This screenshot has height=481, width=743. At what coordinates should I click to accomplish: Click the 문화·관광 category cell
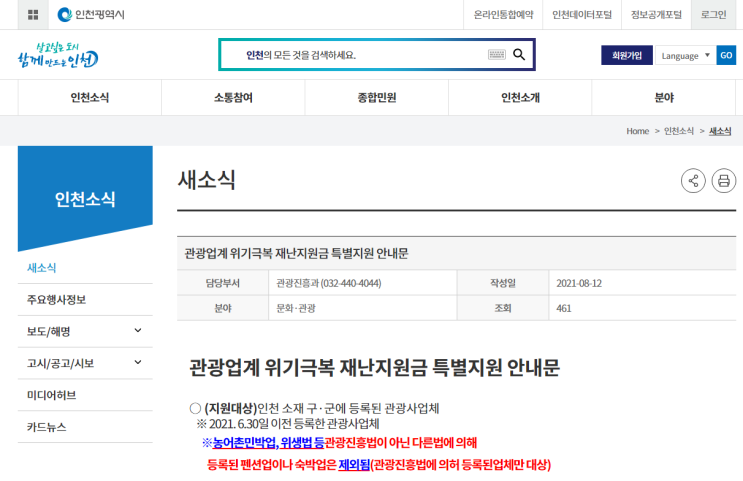click(x=362, y=309)
